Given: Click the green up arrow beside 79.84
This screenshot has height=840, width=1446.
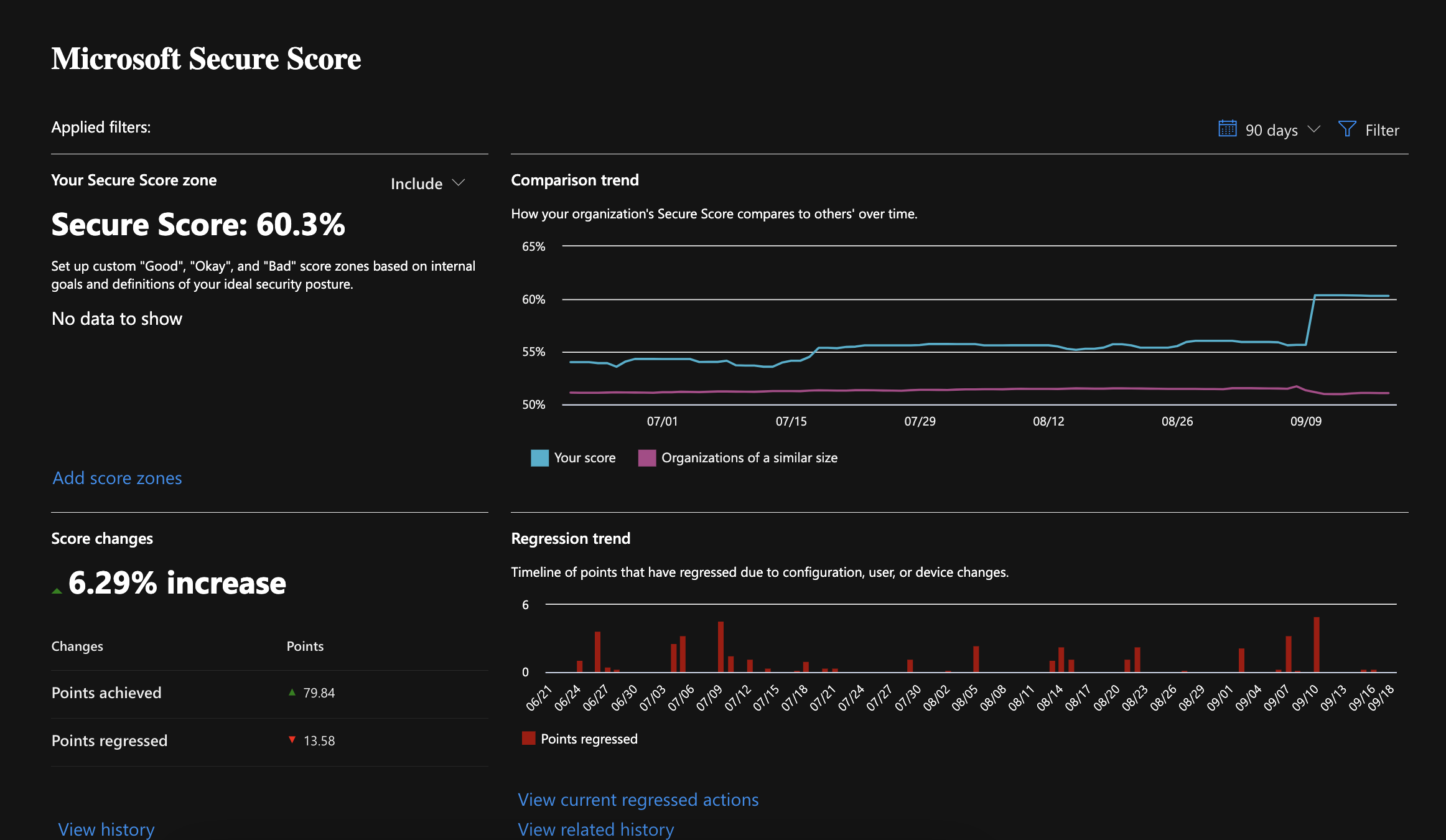Looking at the screenshot, I should point(292,692).
